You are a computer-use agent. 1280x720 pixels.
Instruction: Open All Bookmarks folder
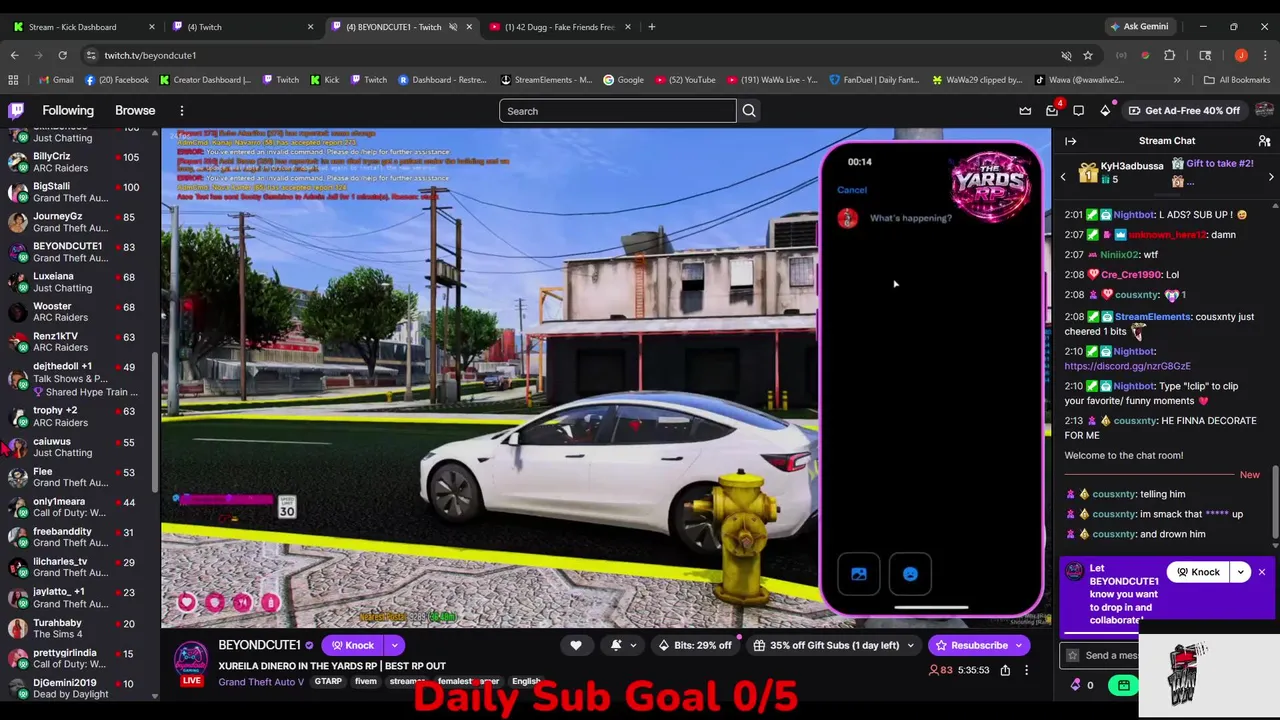1237,80
